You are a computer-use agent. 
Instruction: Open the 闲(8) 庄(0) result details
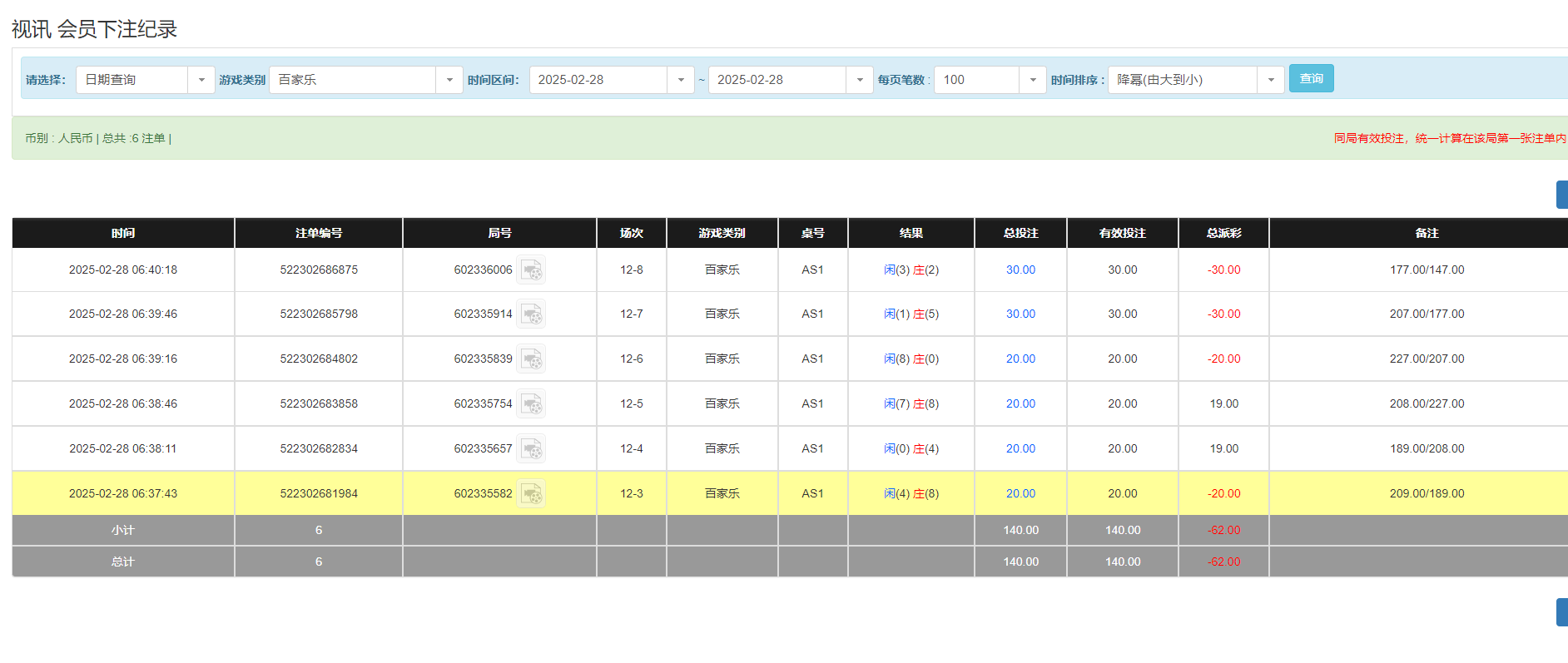911,359
